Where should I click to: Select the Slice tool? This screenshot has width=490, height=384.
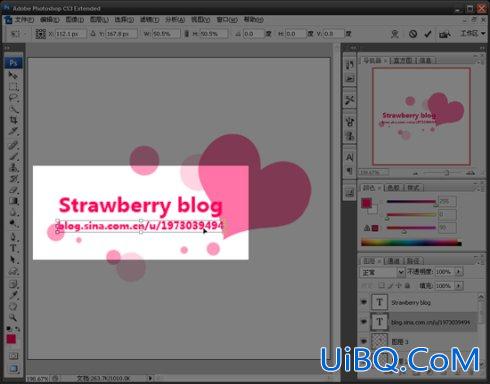click(x=13, y=131)
